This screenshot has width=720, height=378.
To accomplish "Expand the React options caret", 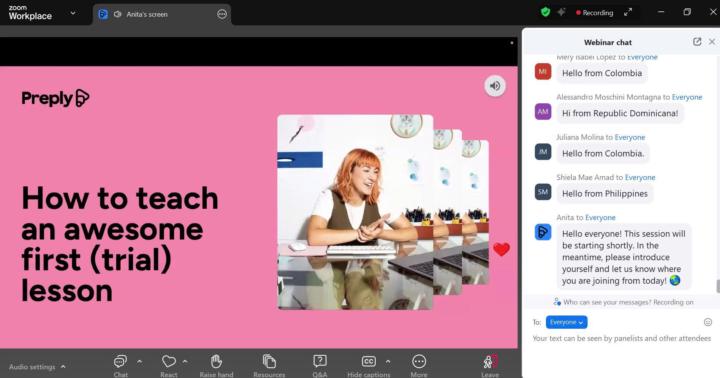I will 185,362.
